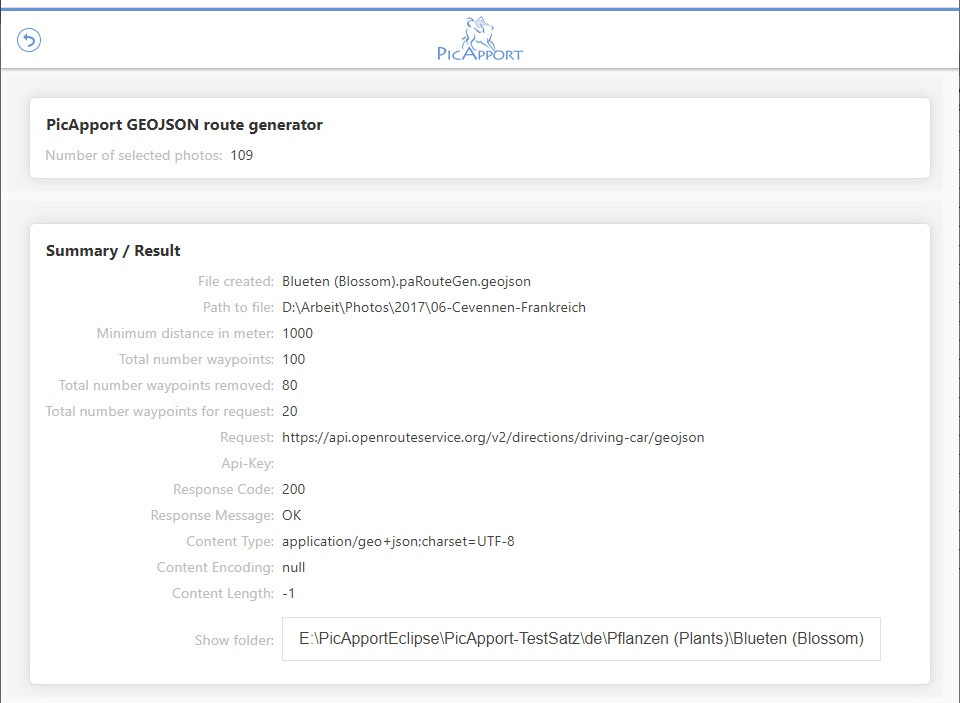Click the waypoints for request value 20
The image size is (960, 703).
coord(290,411)
